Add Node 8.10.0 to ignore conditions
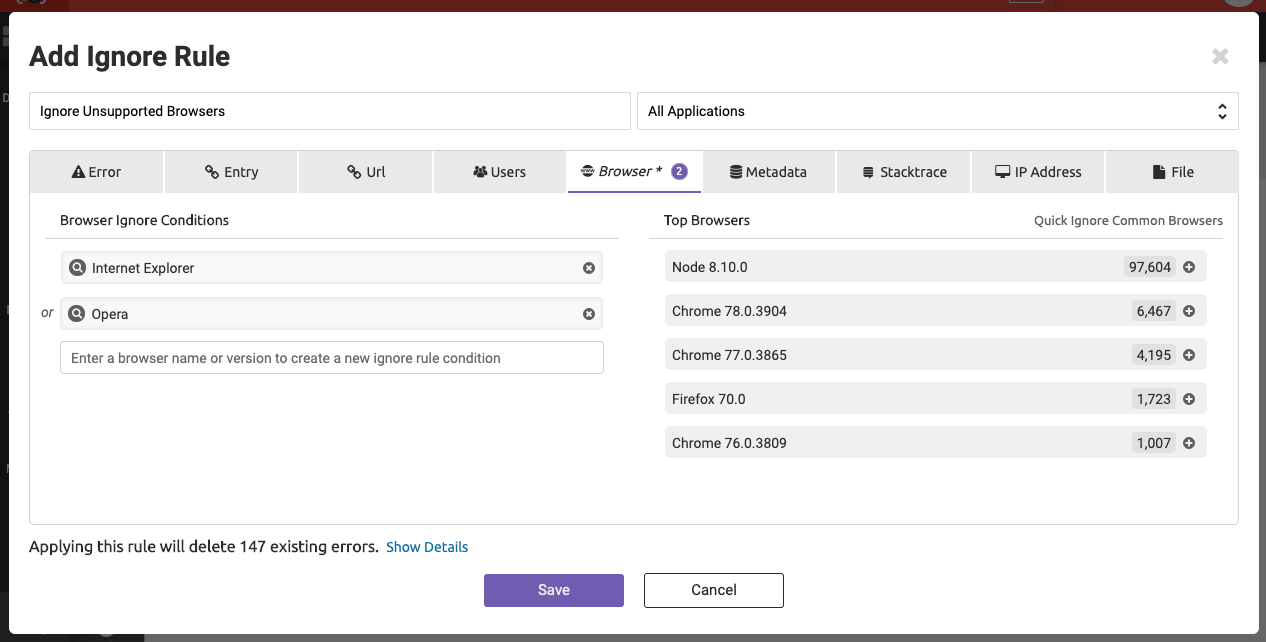This screenshot has height=642, width=1266. coord(1189,267)
